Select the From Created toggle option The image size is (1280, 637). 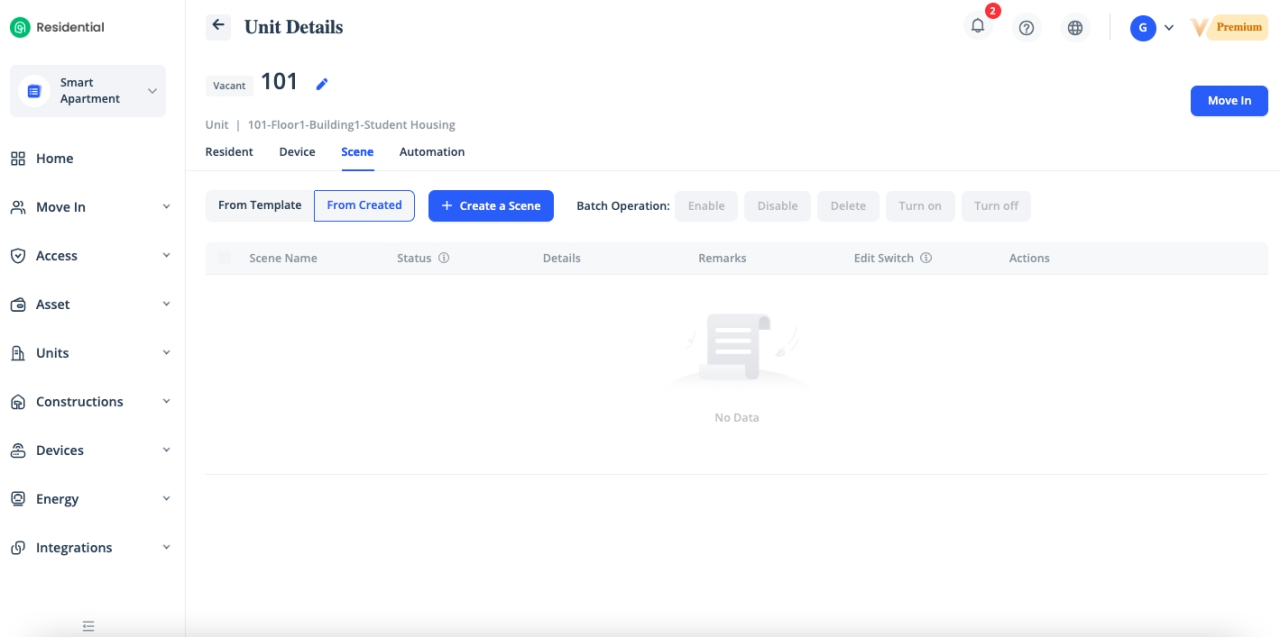364,205
